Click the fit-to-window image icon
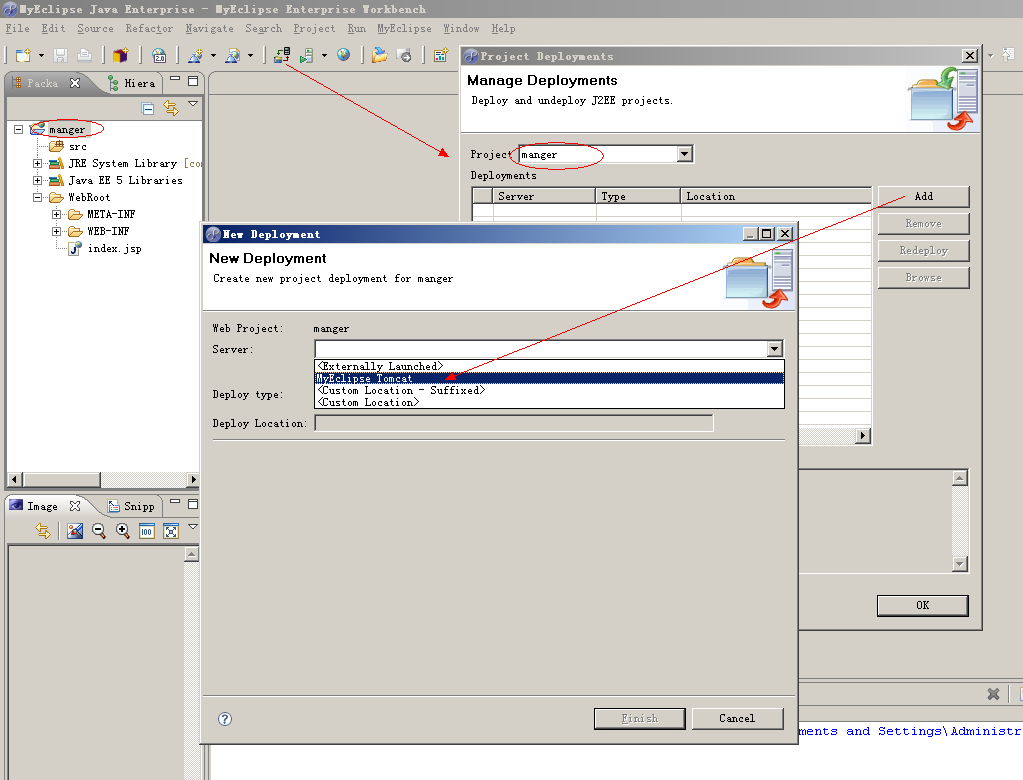Viewport: 1023px width, 780px height. 170,532
